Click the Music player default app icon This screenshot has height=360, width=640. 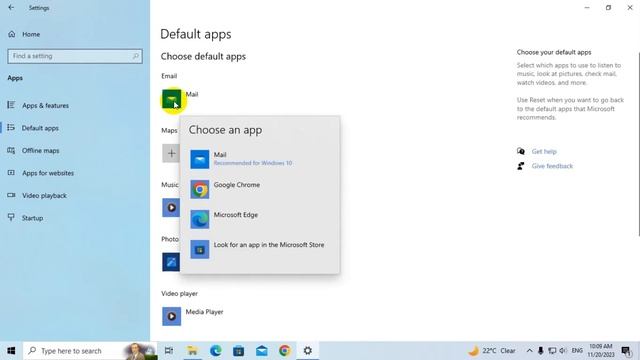171,208
